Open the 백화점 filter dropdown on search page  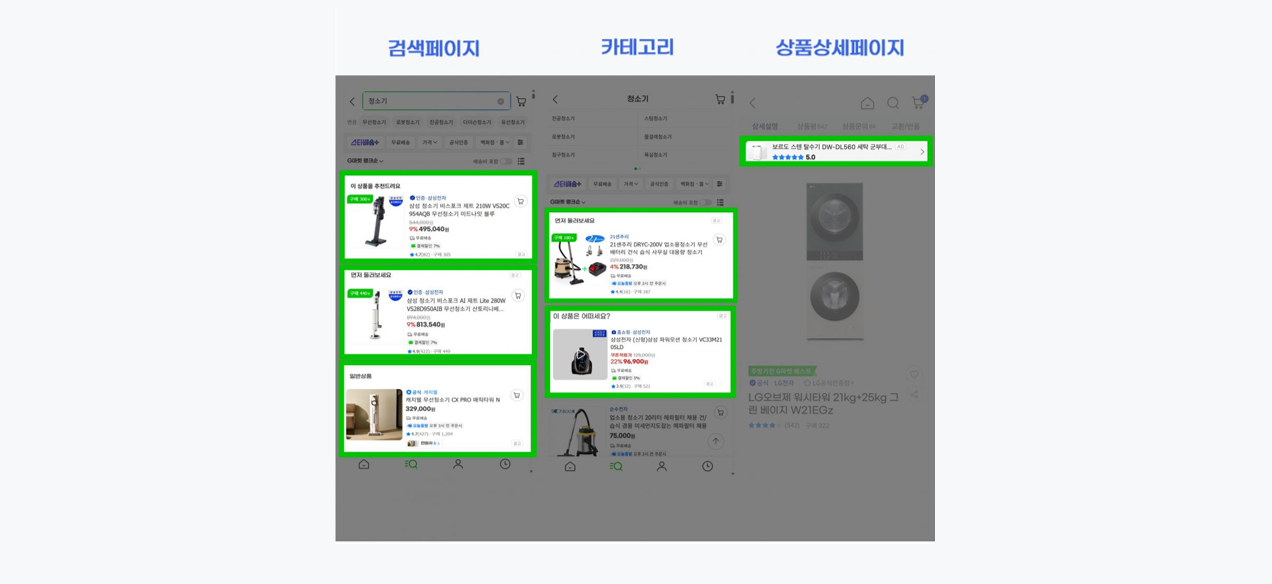tap(494, 142)
